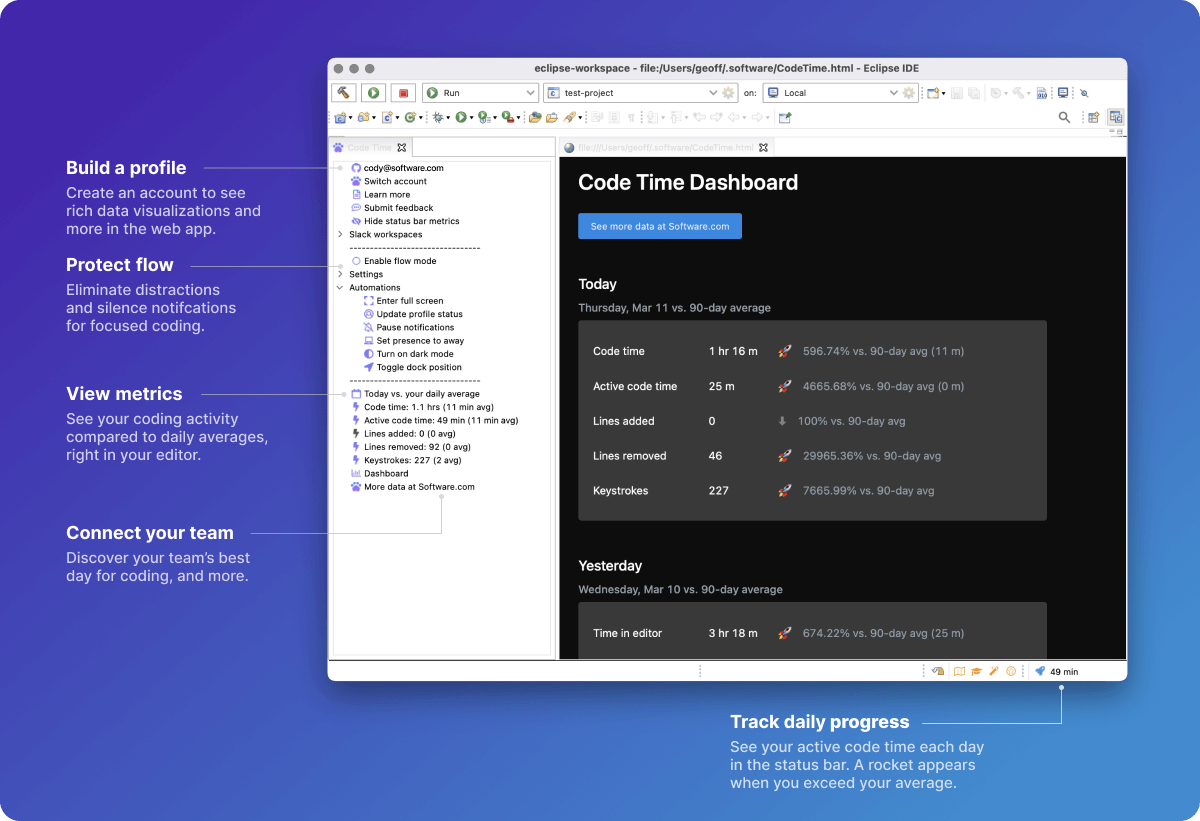
Task: Click the Submit feedback link
Action: point(397,207)
